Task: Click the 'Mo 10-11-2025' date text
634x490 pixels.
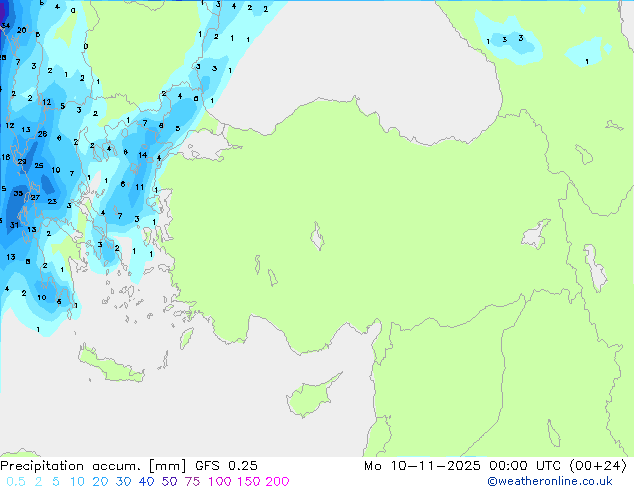Action: point(422,466)
